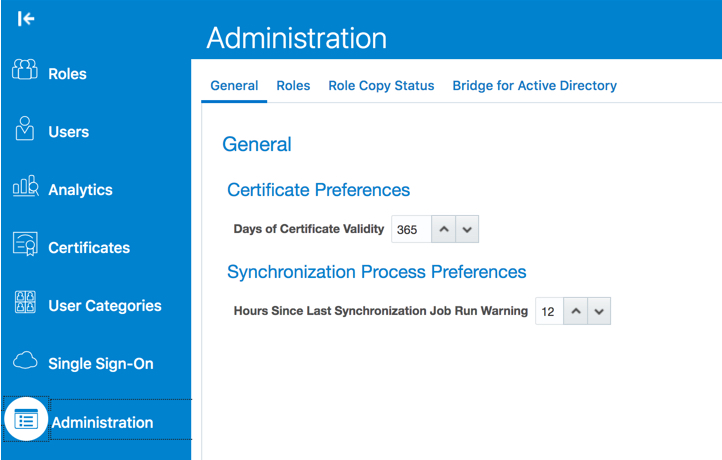Click the User Categories icon
This screenshot has height=460, width=722.
click(x=25, y=303)
